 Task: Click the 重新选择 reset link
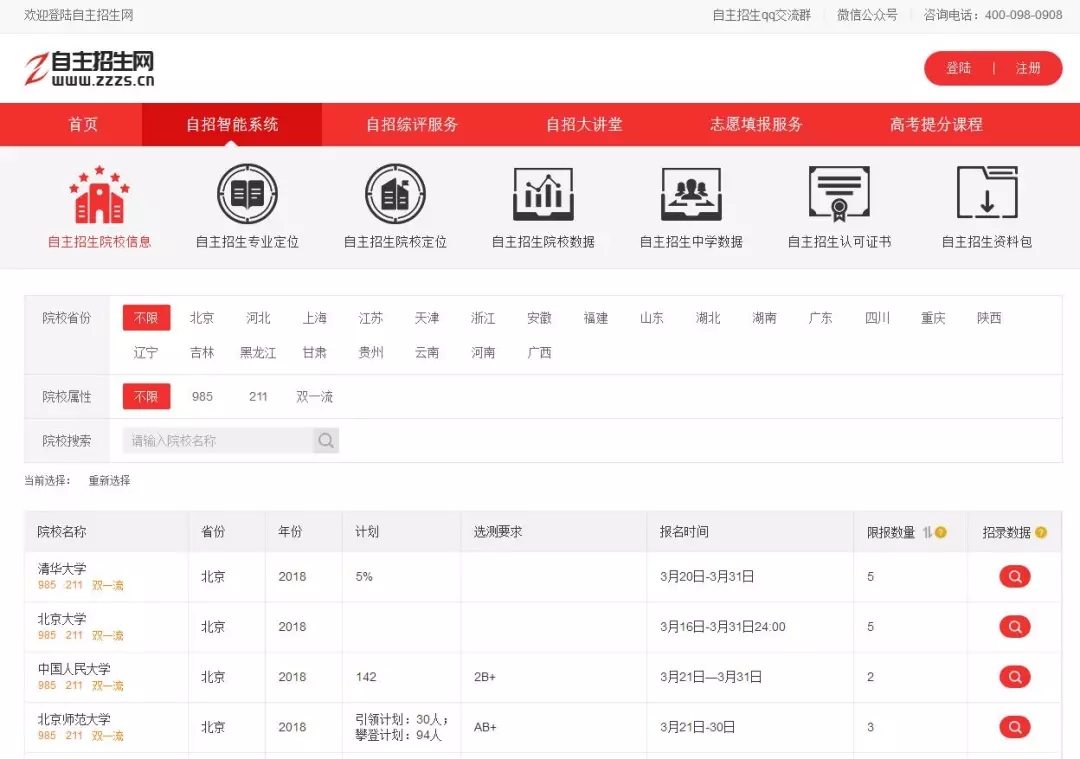109,481
